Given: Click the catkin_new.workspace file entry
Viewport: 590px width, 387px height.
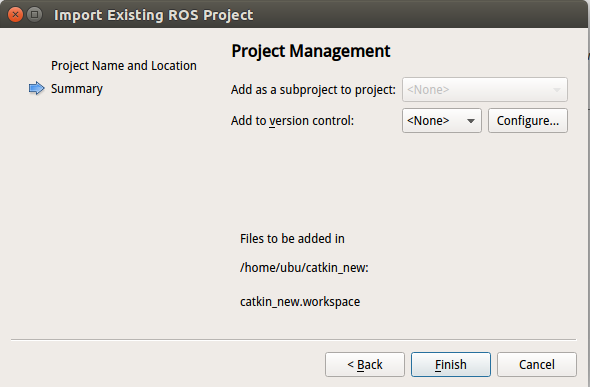Looking at the screenshot, I should tap(300, 302).
